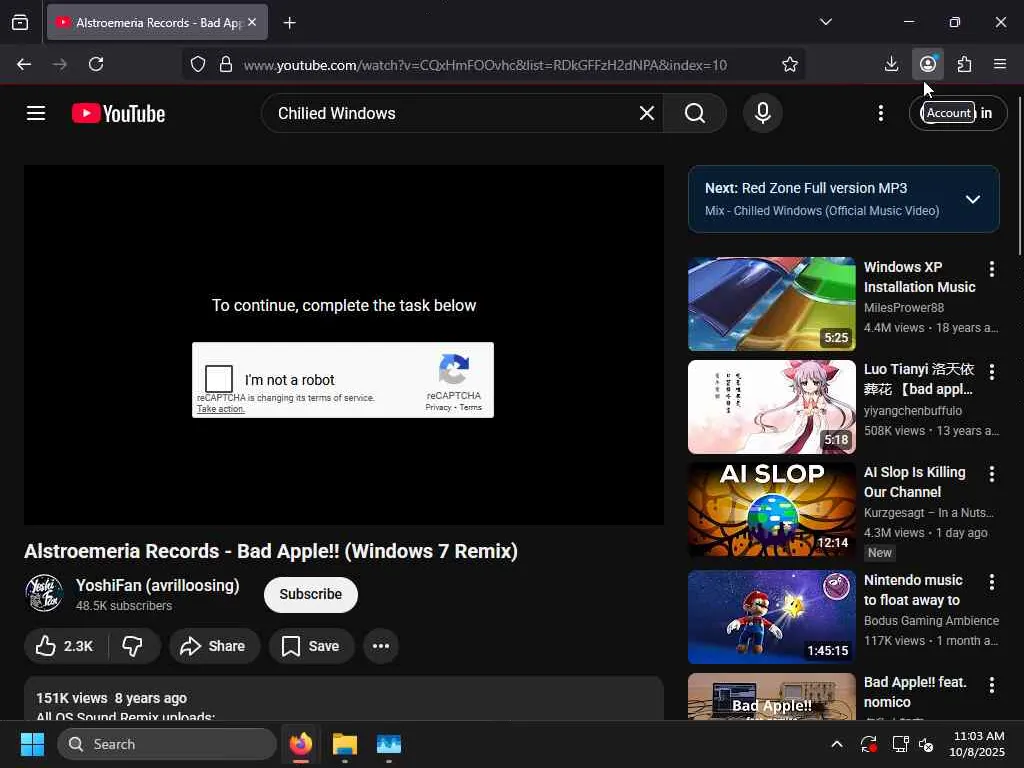Open Firefox extensions puzzle icon
Viewport: 1024px width, 768px height.
point(964,64)
